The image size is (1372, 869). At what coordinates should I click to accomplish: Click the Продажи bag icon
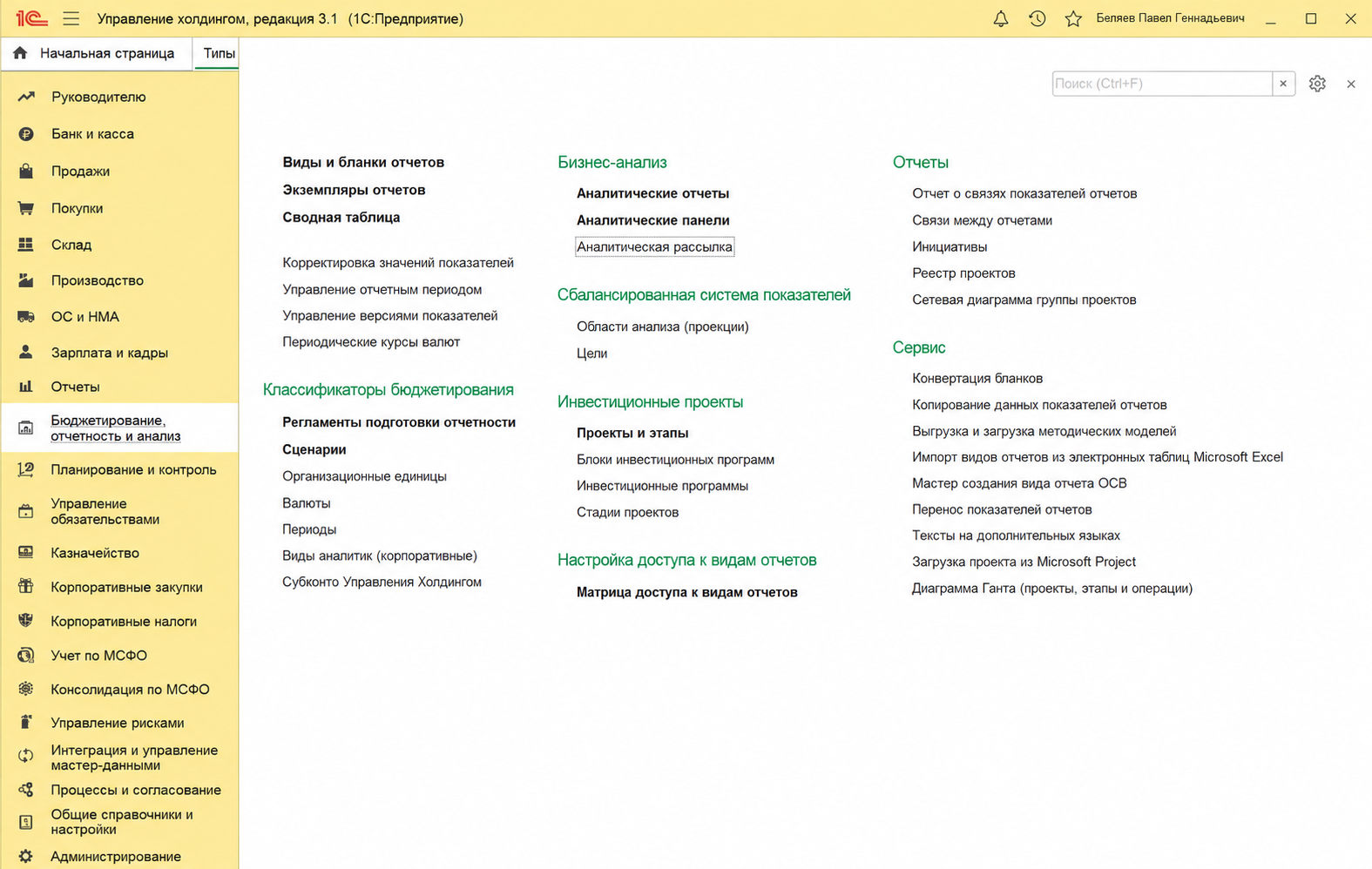pyautogui.click(x=26, y=171)
